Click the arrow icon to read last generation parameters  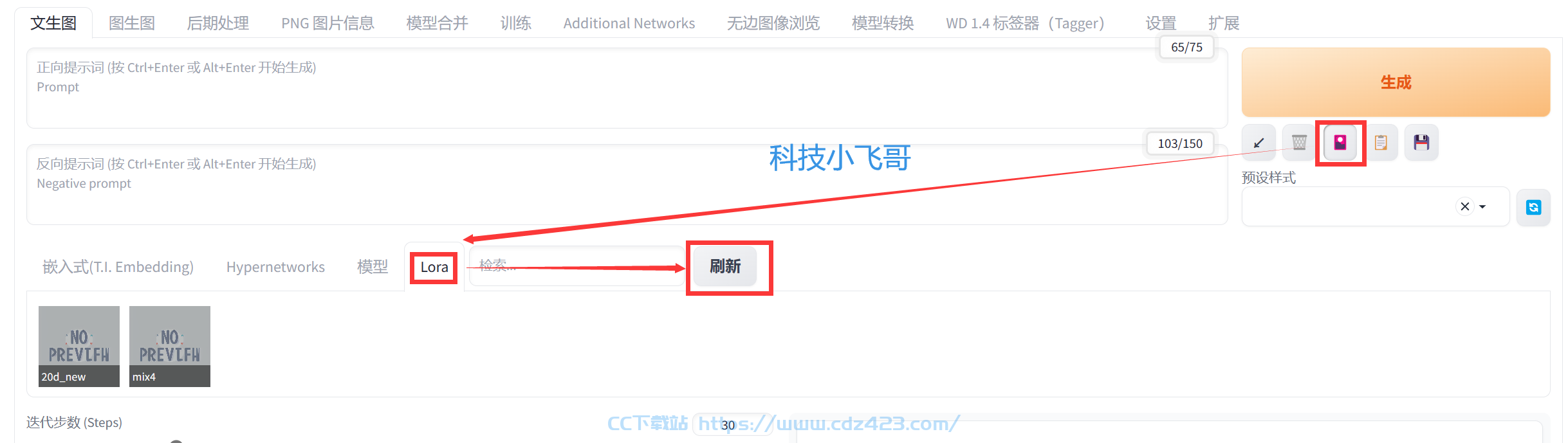click(x=1259, y=142)
